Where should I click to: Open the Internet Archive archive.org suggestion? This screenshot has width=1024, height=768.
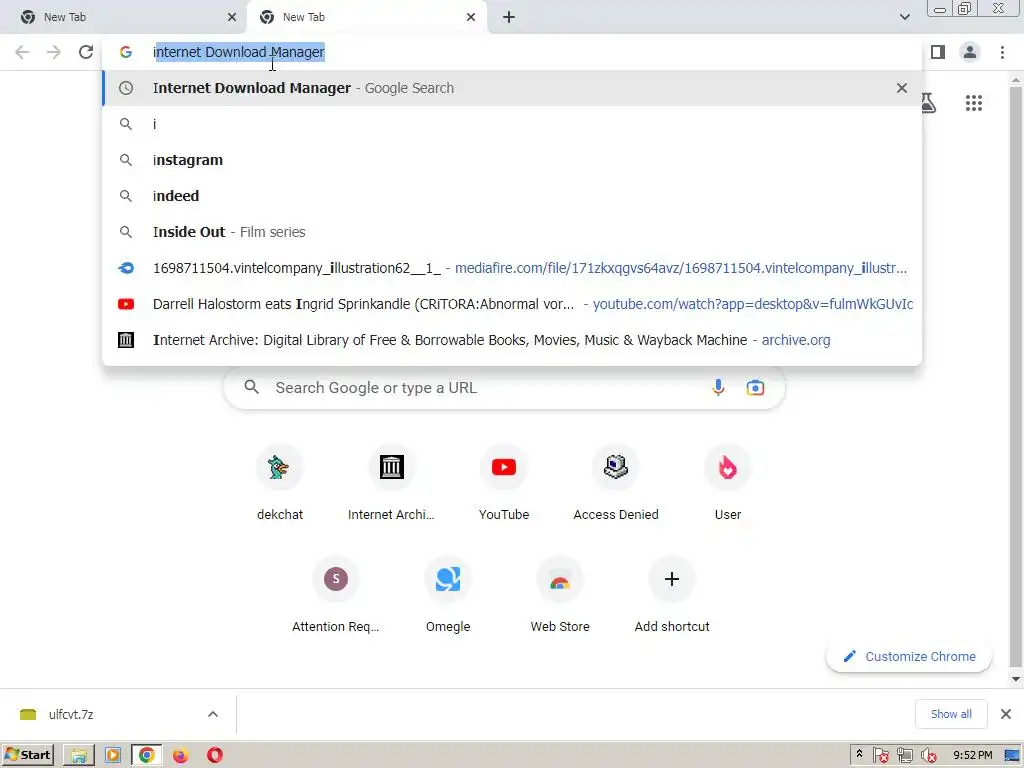[512, 340]
